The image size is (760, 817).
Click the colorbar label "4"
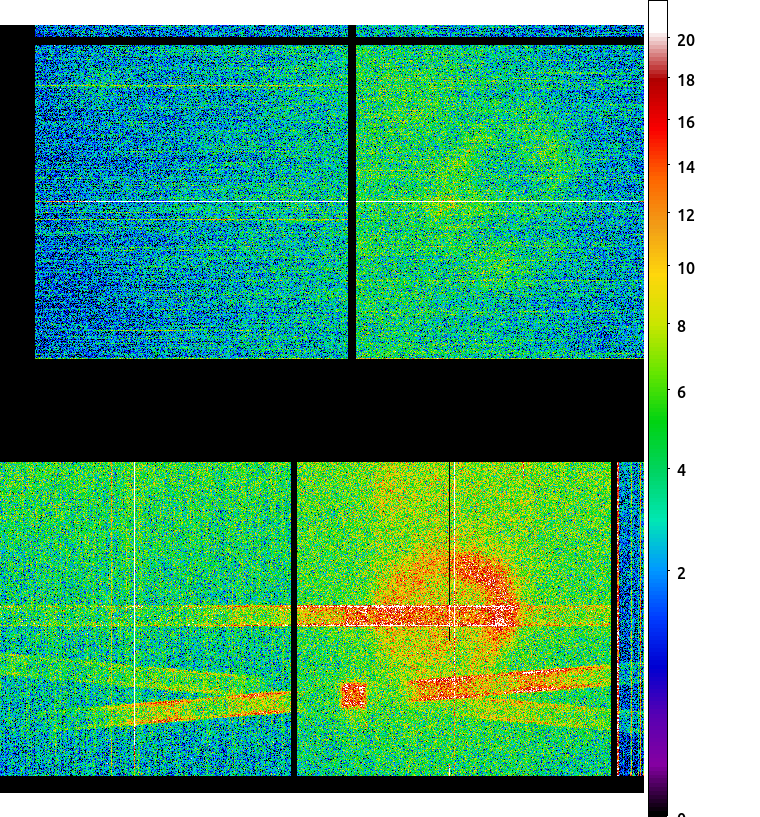coord(681,471)
